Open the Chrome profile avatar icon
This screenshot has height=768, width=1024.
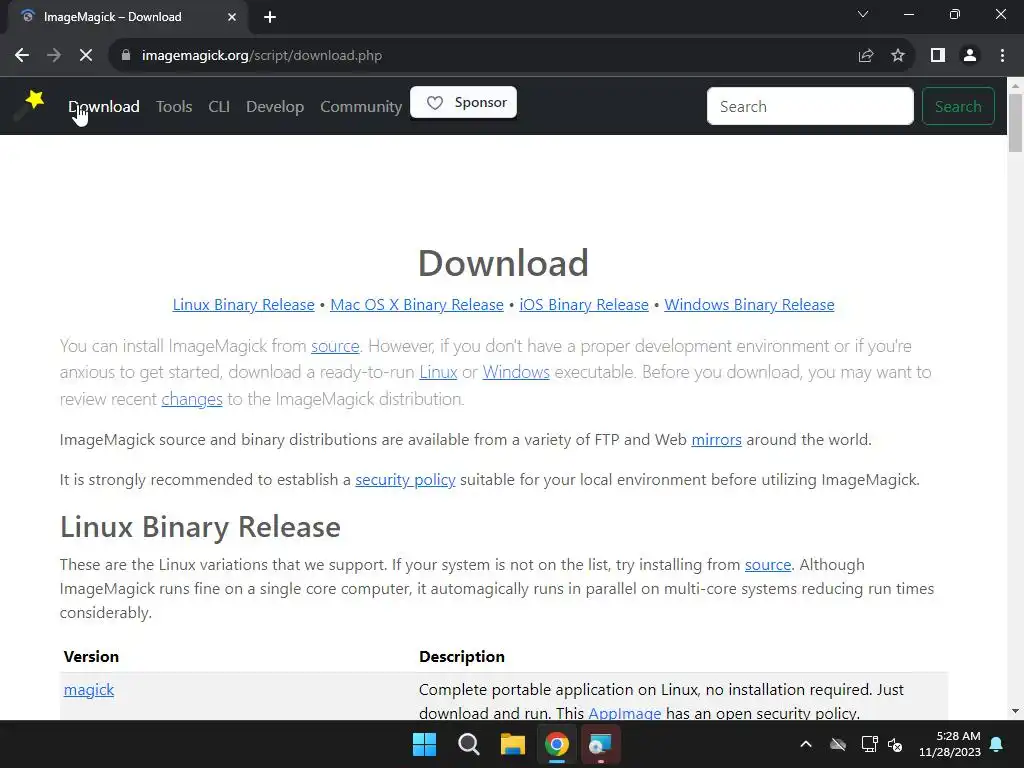[x=970, y=56]
